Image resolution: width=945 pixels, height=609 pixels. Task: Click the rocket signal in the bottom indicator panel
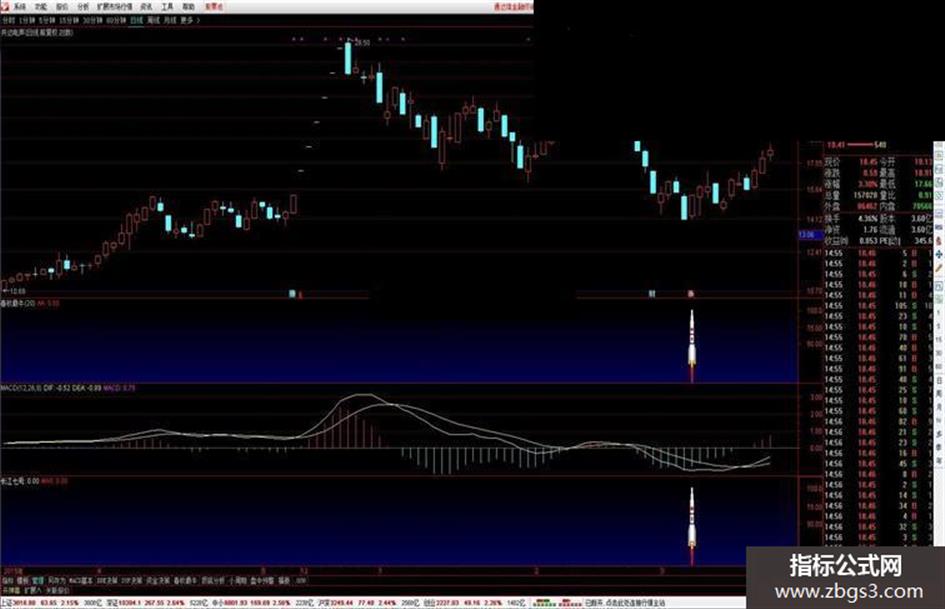click(692, 525)
